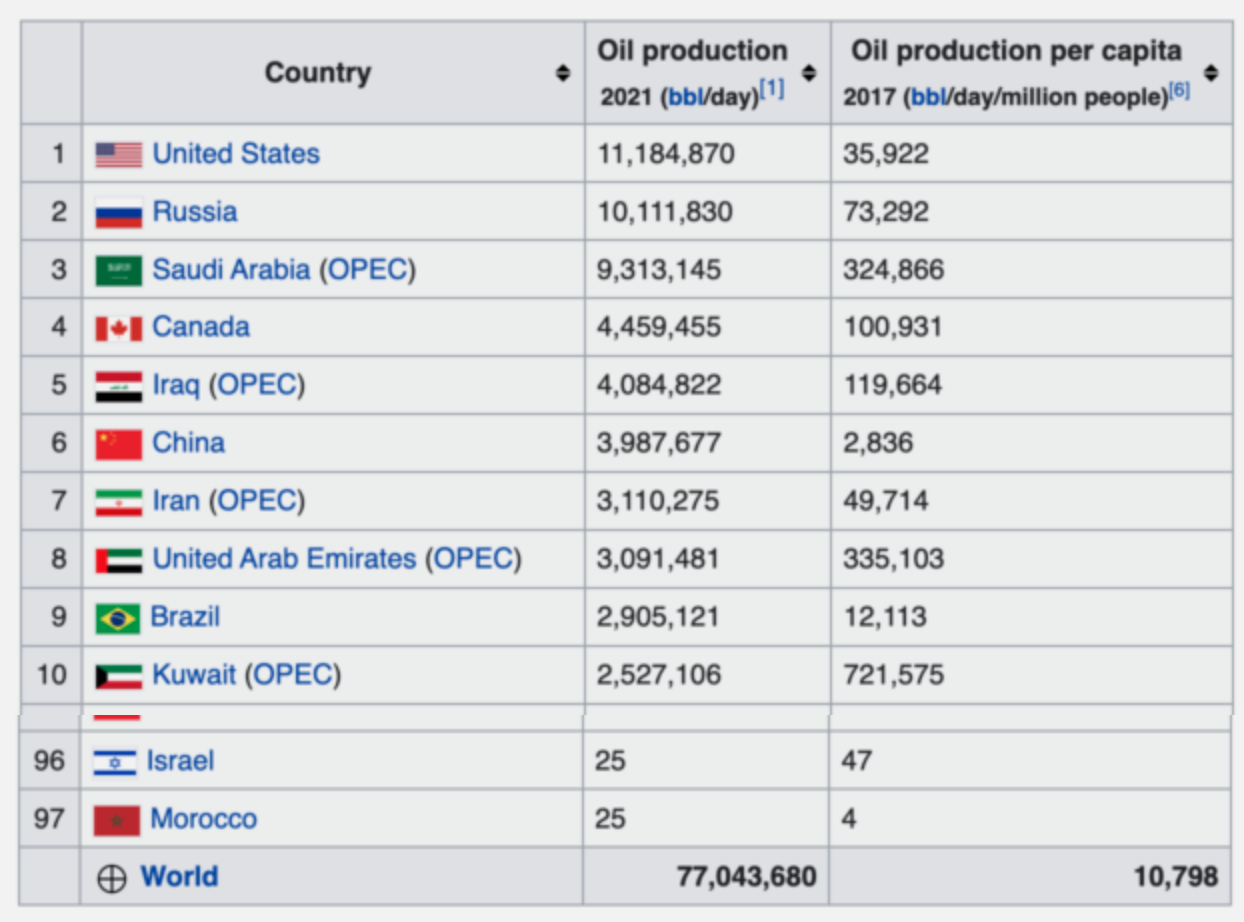The image size is (1244, 922).
Task: Click the Israel flag icon
Action: tap(114, 762)
